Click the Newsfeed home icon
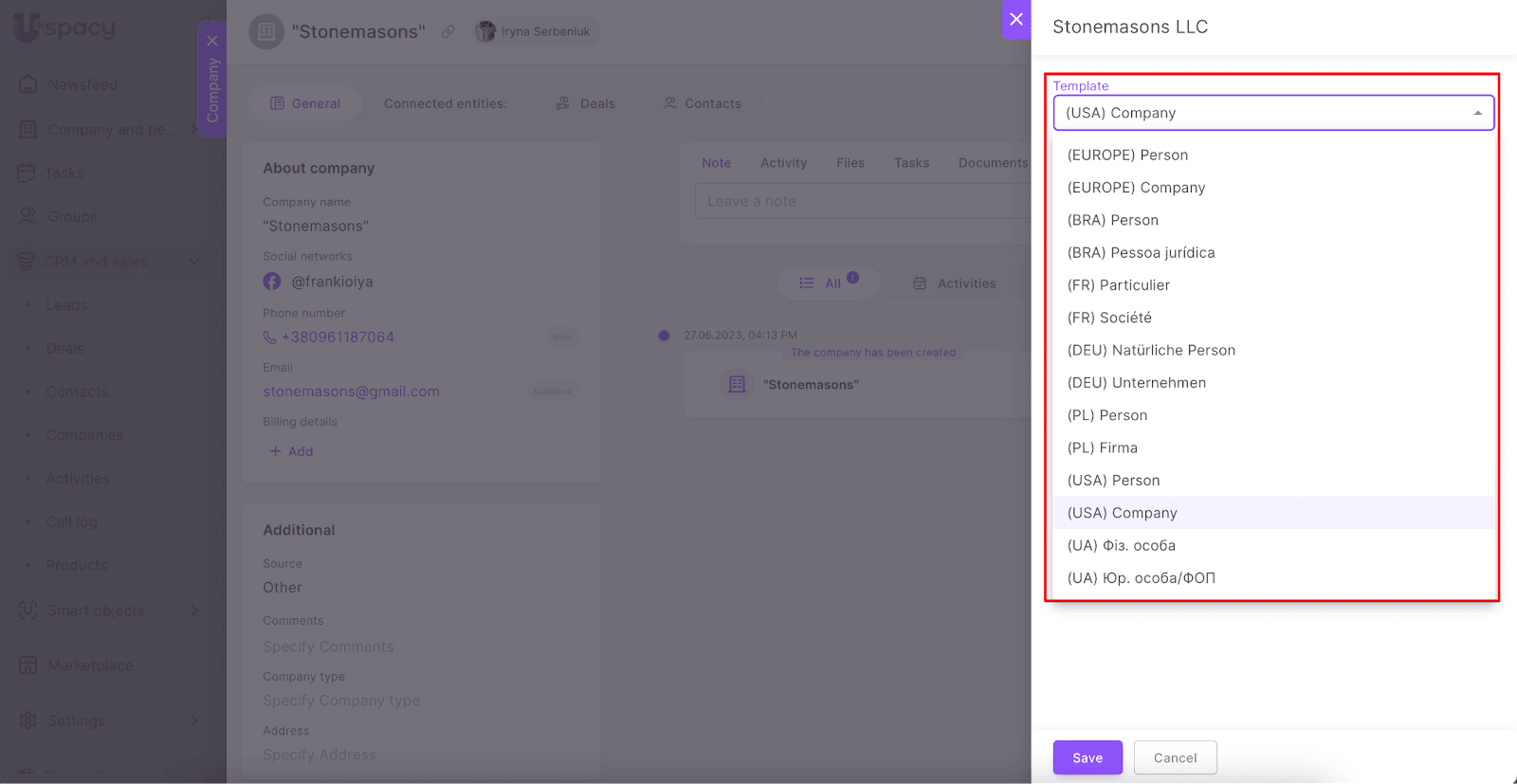Screen dimensions: 1517x784 click(x=28, y=84)
